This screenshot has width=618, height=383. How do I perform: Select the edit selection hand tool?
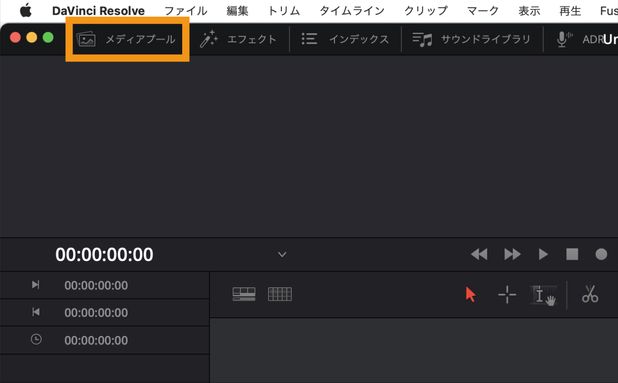(544, 295)
